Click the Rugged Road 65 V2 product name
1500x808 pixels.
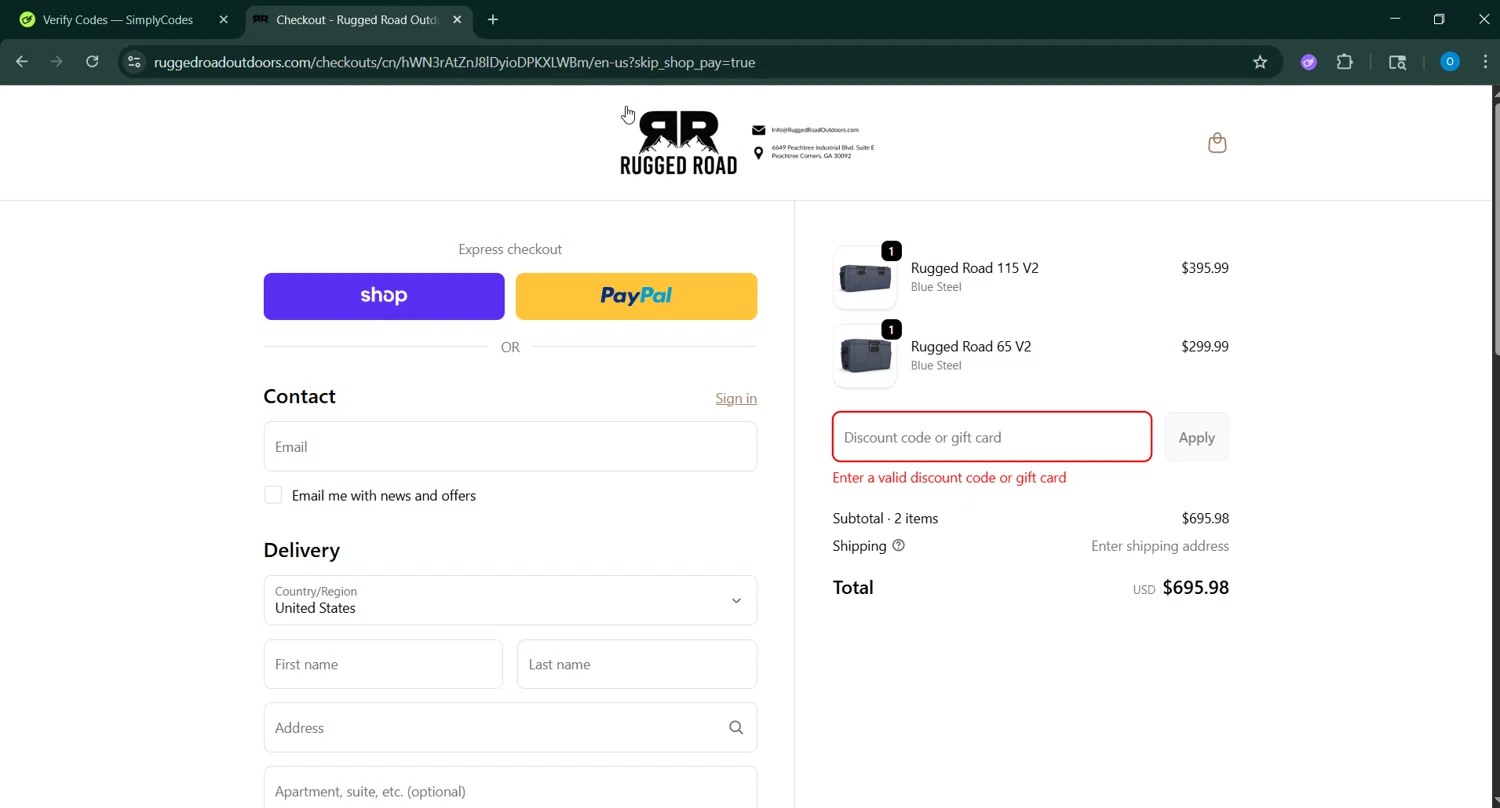971,346
